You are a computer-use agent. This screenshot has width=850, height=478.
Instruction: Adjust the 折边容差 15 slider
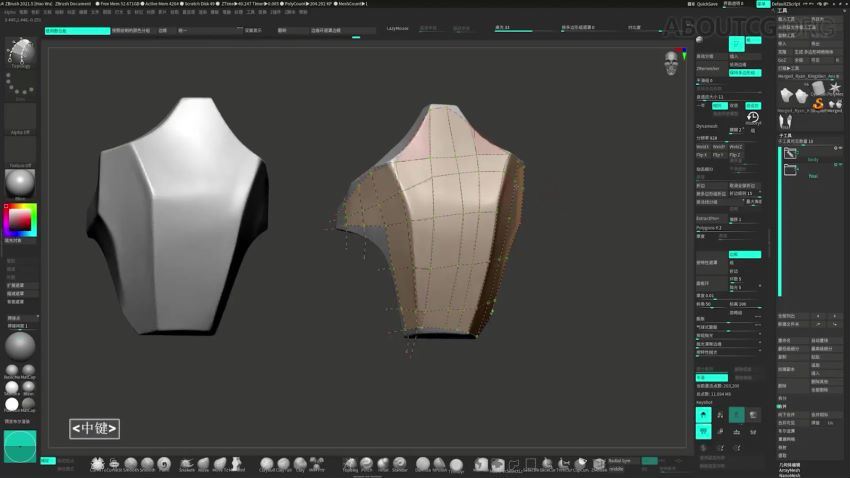(x=744, y=193)
